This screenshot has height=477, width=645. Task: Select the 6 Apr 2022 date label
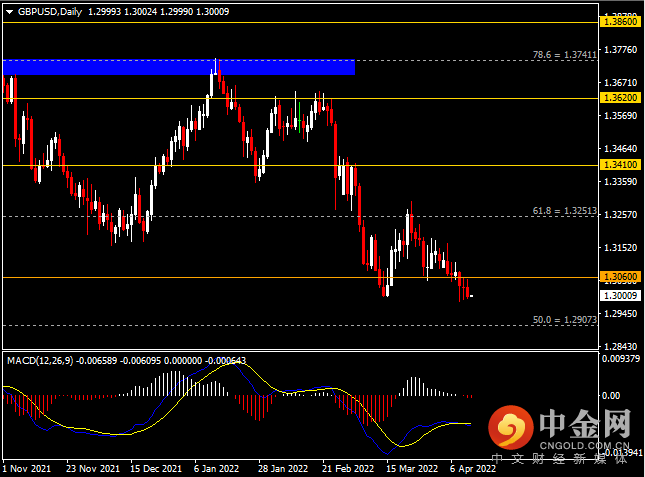[473, 469]
